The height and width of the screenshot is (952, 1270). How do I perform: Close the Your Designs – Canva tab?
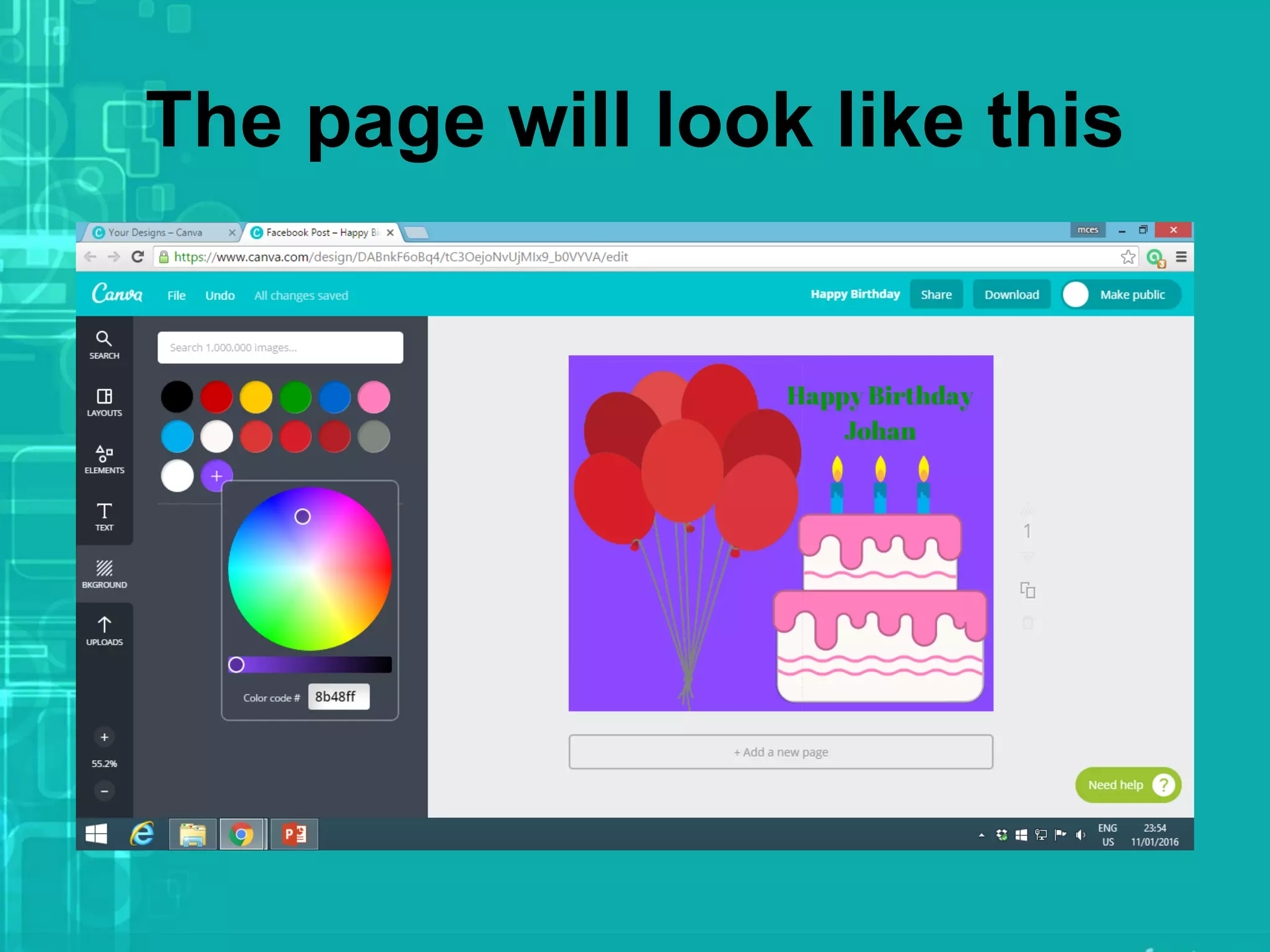tap(232, 232)
